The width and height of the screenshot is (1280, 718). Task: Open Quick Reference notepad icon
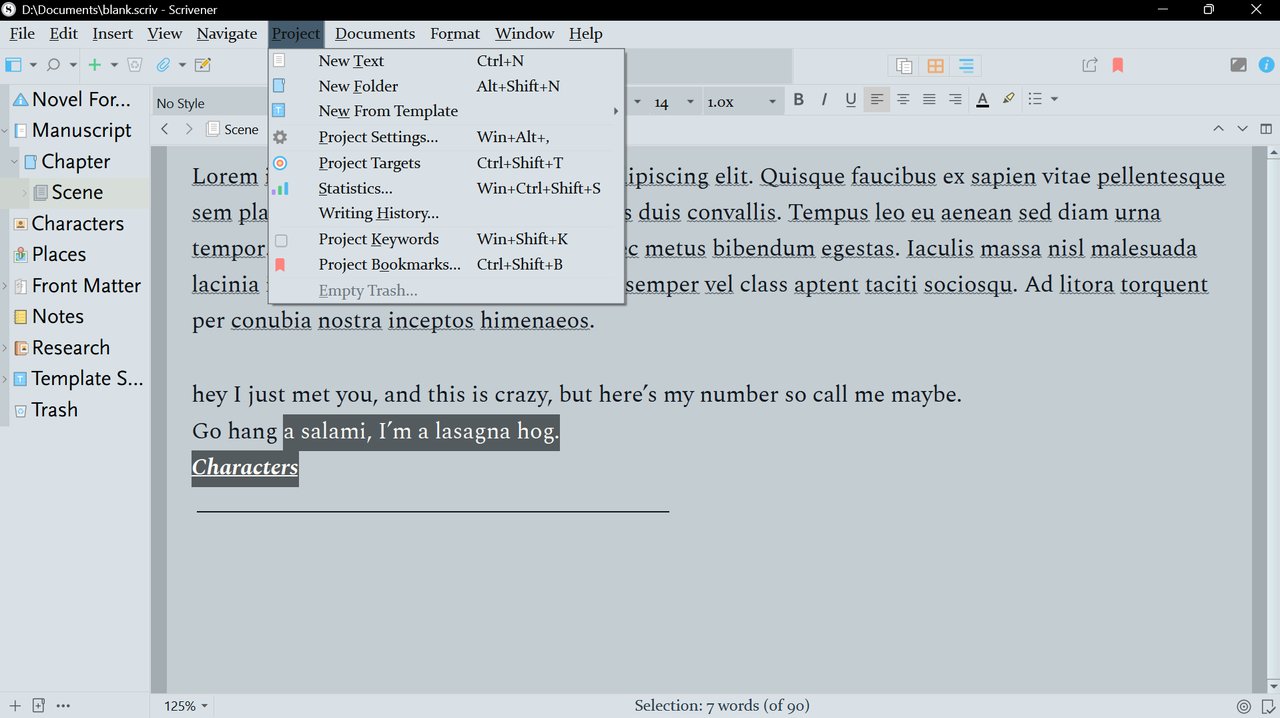tap(203, 65)
